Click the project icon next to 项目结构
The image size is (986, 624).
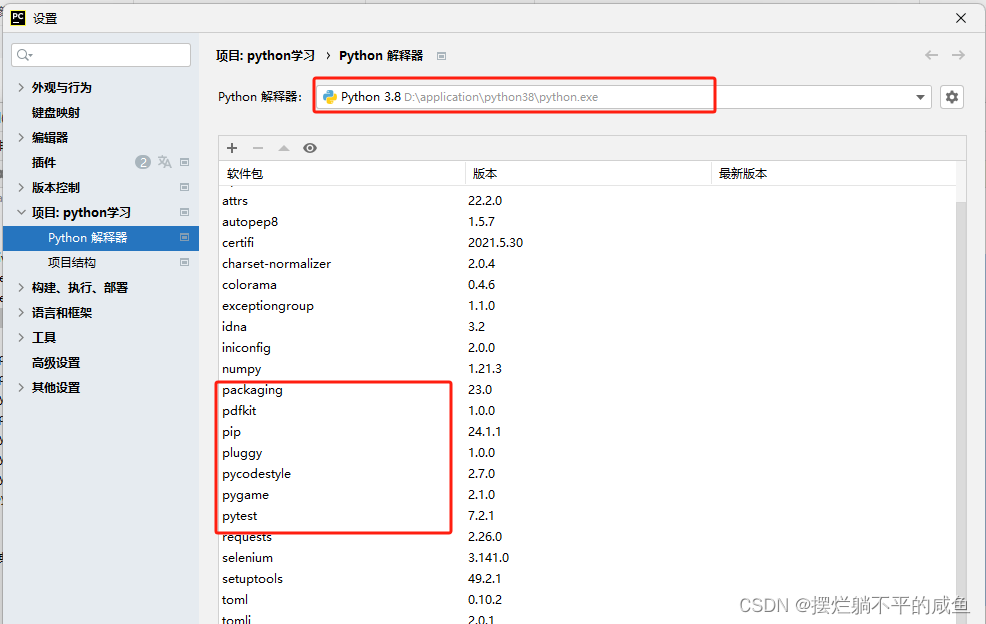coord(184,262)
